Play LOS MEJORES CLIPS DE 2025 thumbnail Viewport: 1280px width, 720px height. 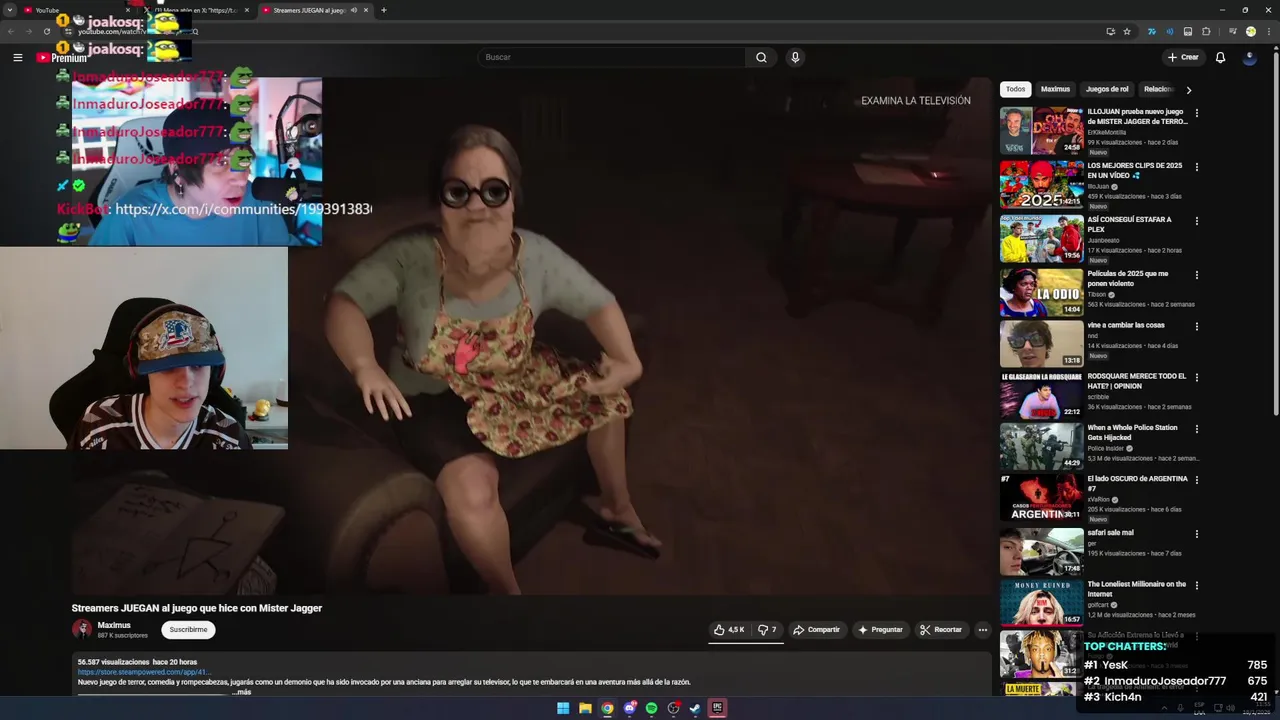[x=1041, y=184]
